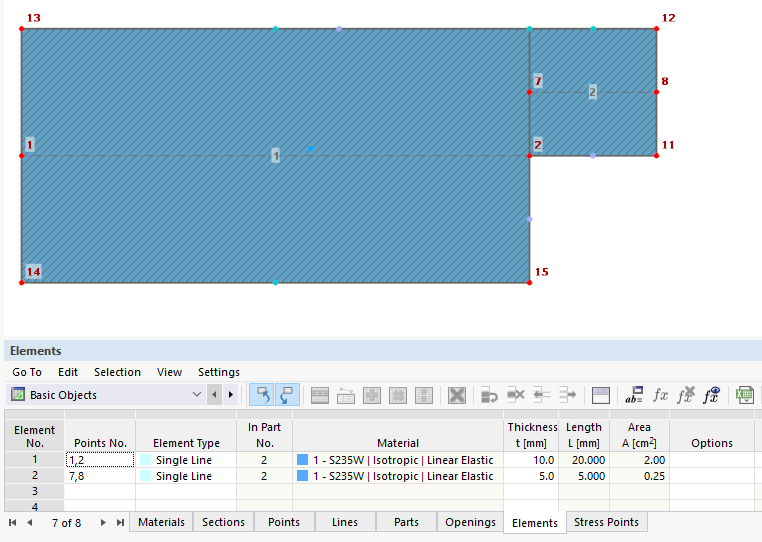This screenshot has height=542, width=762.
Task: Switch to the Sections tab
Action: [x=223, y=522]
